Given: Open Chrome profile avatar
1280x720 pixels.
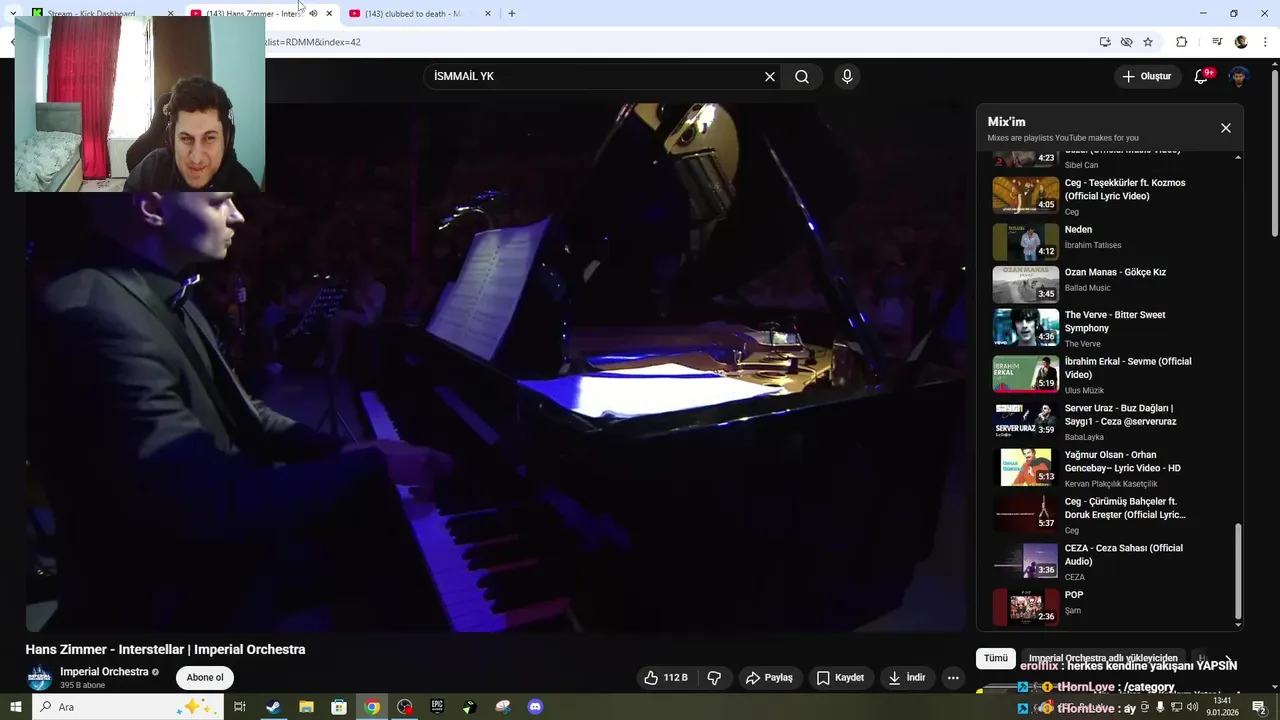Looking at the screenshot, I should (x=1241, y=42).
